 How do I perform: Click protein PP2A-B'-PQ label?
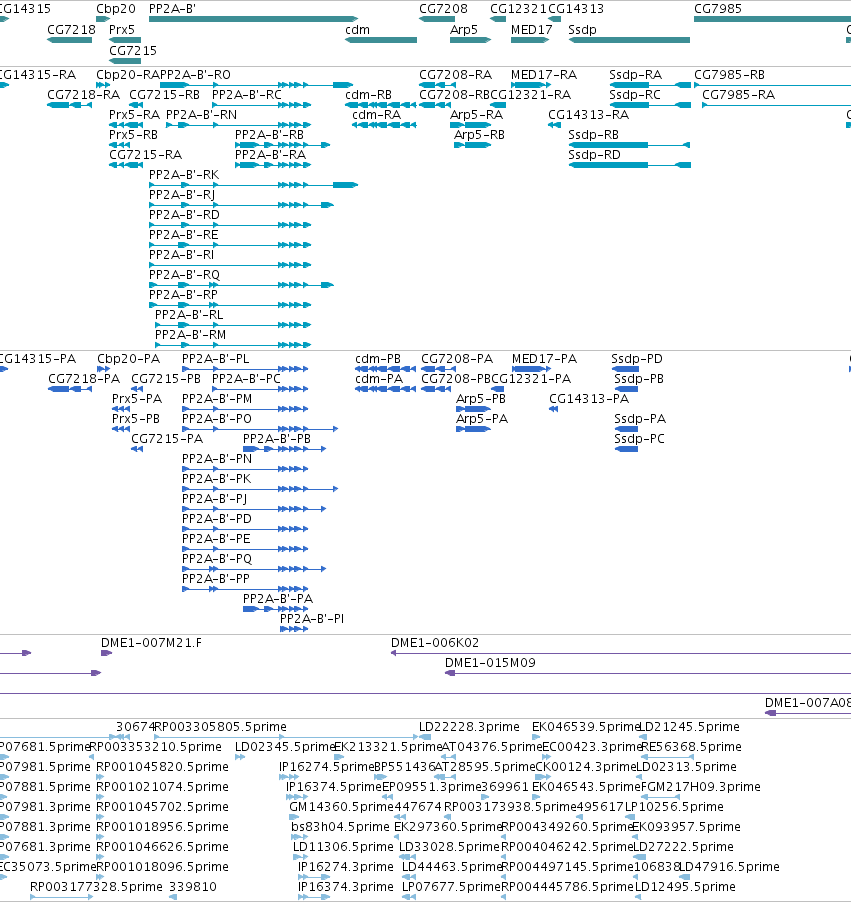(216, 559)
